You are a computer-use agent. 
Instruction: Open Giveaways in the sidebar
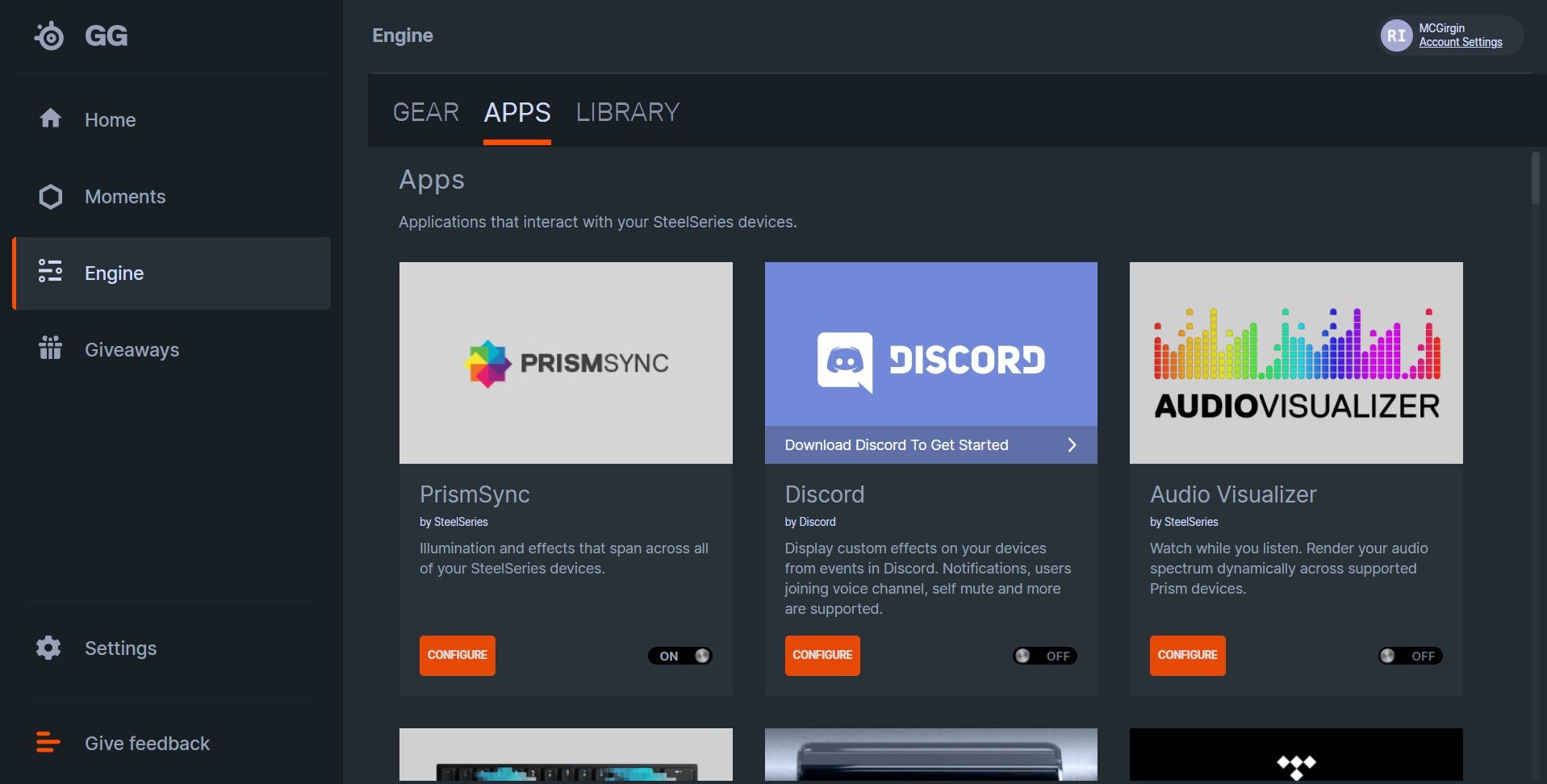(x=172, y=350)
